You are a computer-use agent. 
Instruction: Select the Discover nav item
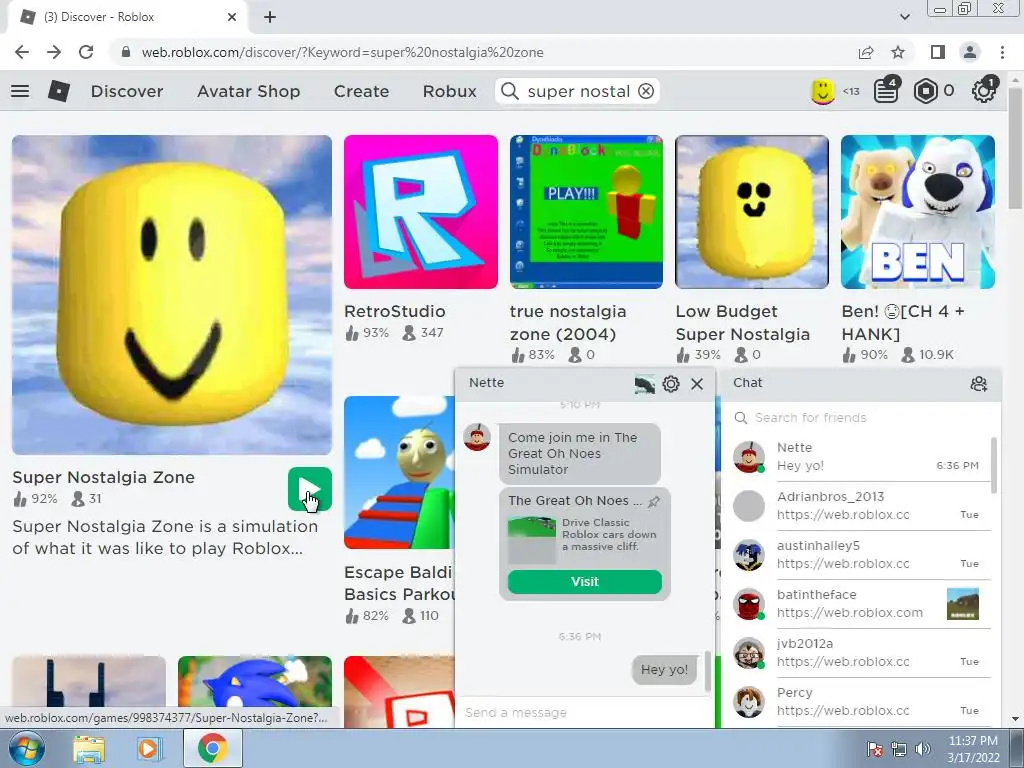[127, 91]
